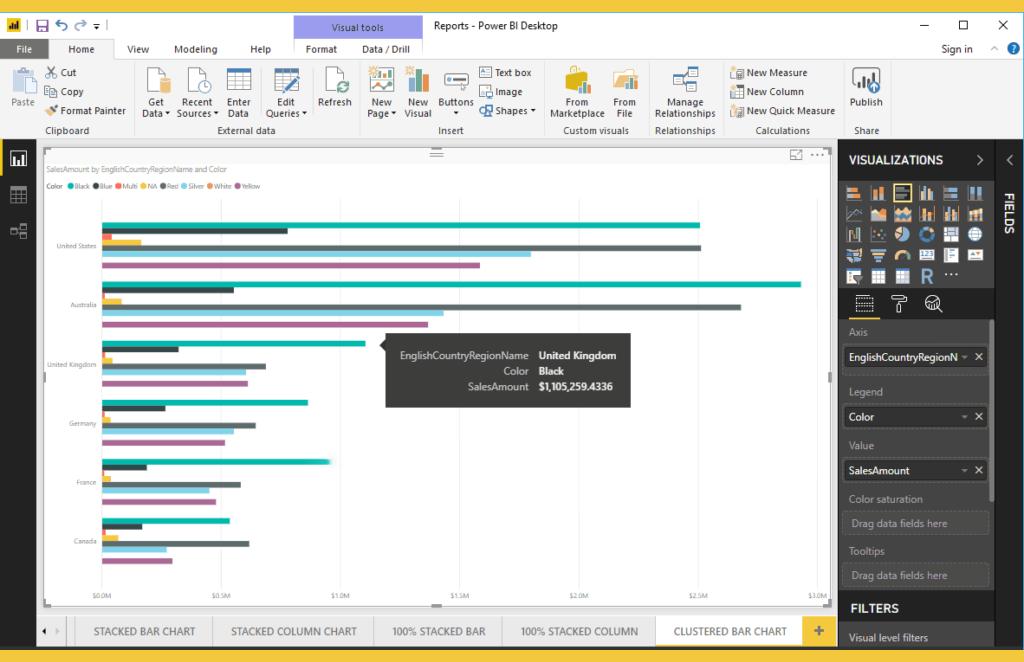Screen dimensions: 1024x662
Task: Open the EnglishCountryRegionName axis dropdown
Action: click(963, 356)
